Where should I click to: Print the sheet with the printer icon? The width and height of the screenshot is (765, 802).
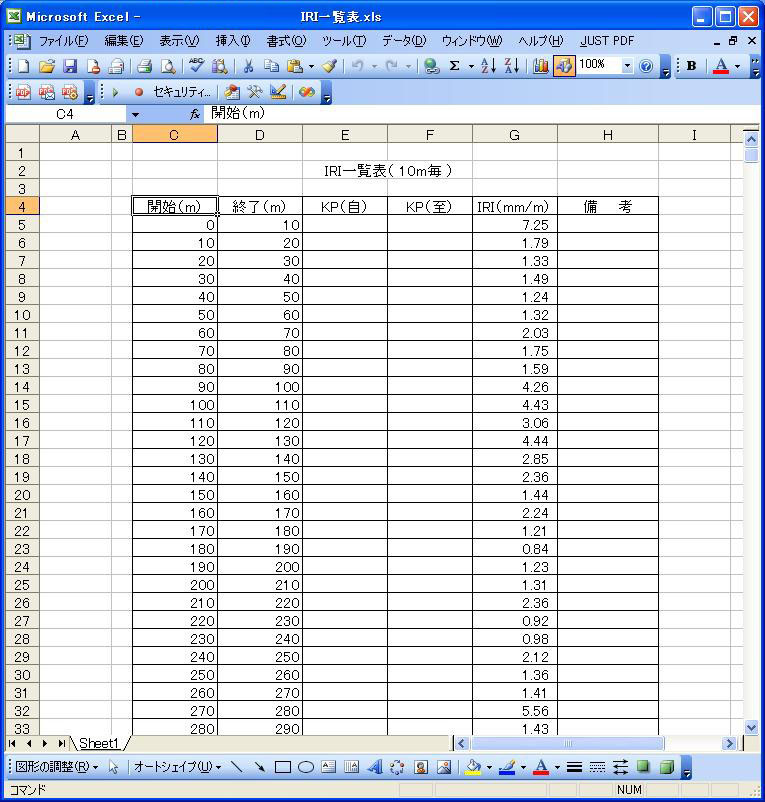145,66
